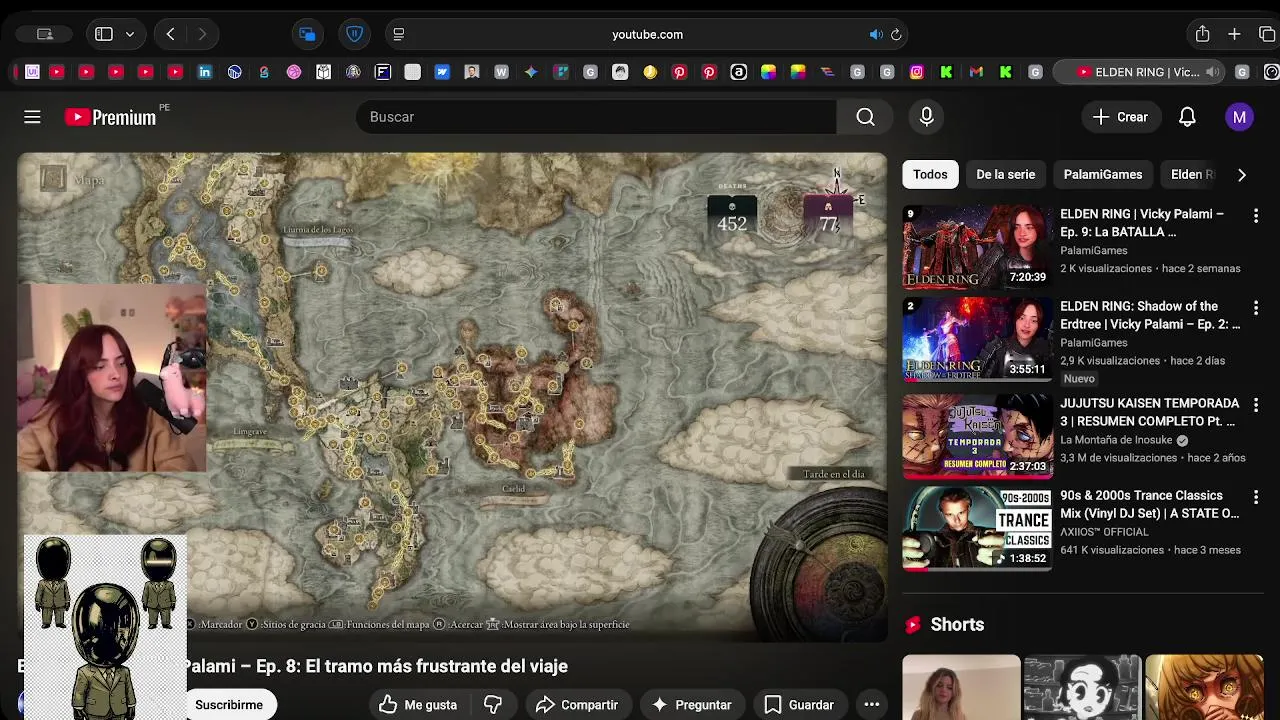Viewport: 1280px width, 720px height.
Task: Click the Suscribirme button
Action: click(x=229, y=705)
